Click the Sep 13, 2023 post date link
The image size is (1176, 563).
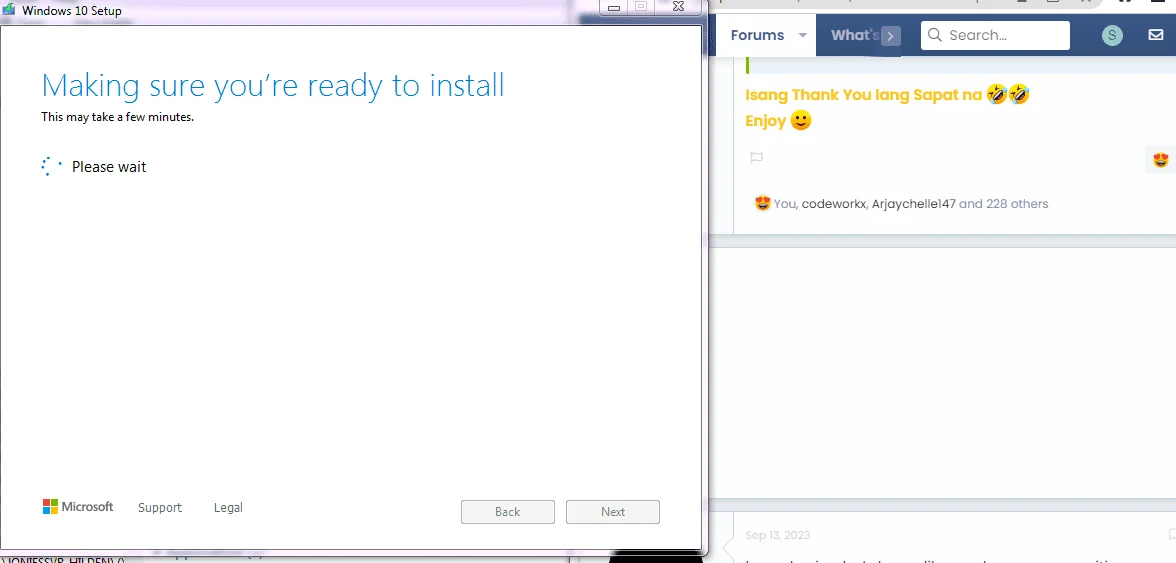pos(778,535)
